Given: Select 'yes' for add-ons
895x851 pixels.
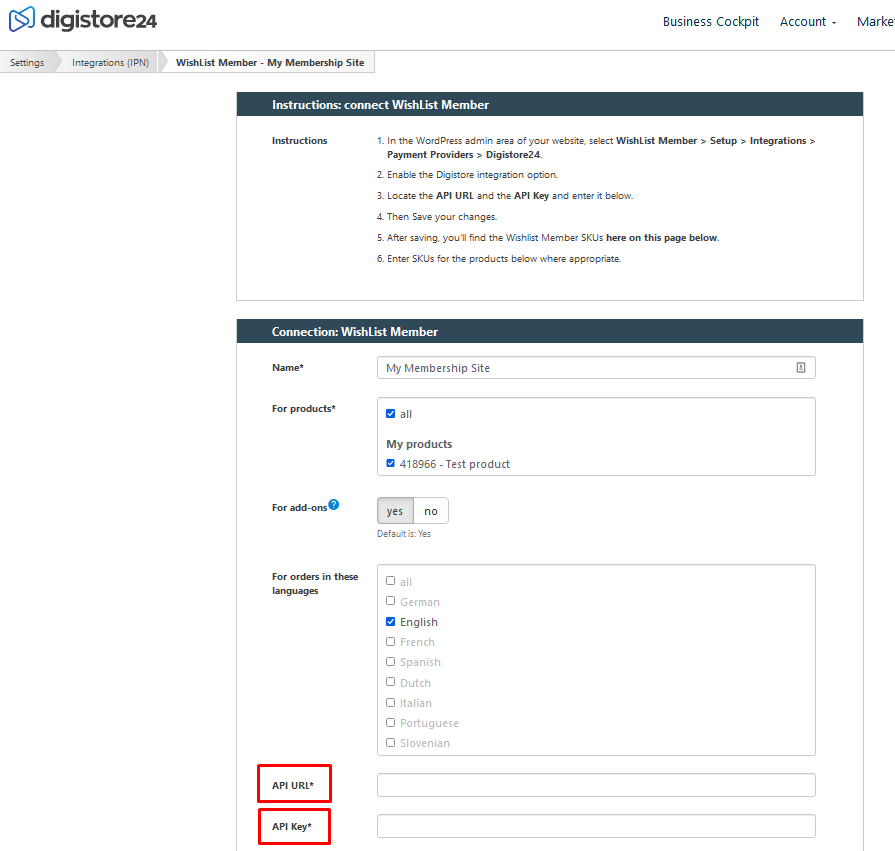Looking at the screenshot, I should point(395,511).
